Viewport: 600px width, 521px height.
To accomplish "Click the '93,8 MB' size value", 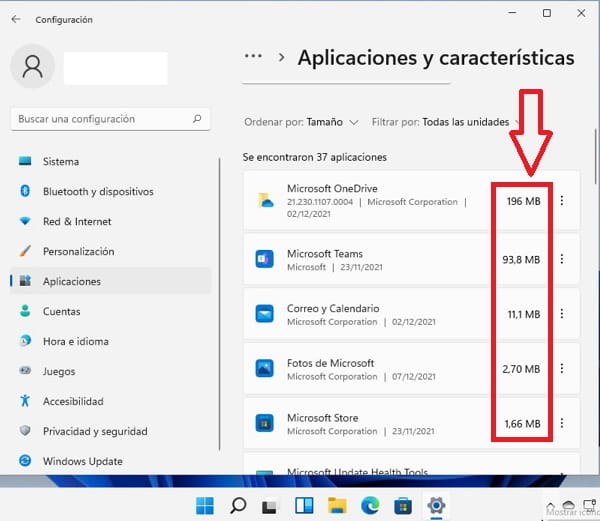I will [521, 260].
